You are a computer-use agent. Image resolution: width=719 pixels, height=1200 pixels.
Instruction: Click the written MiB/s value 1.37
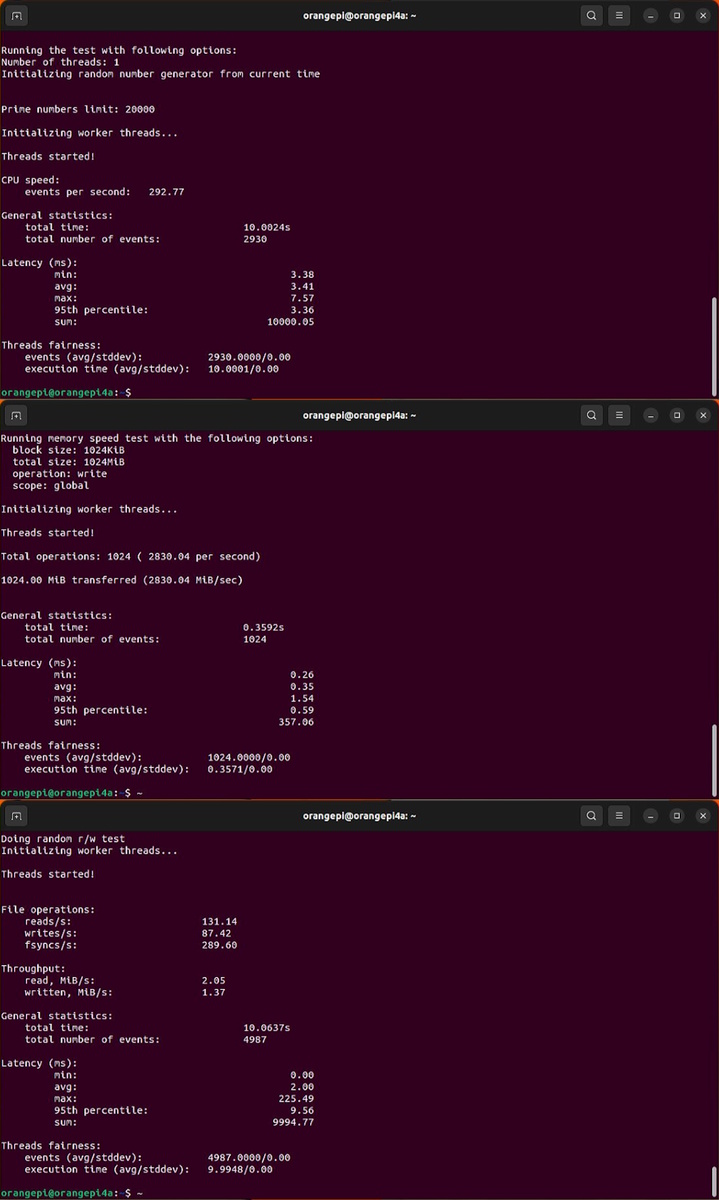point(214,993)
